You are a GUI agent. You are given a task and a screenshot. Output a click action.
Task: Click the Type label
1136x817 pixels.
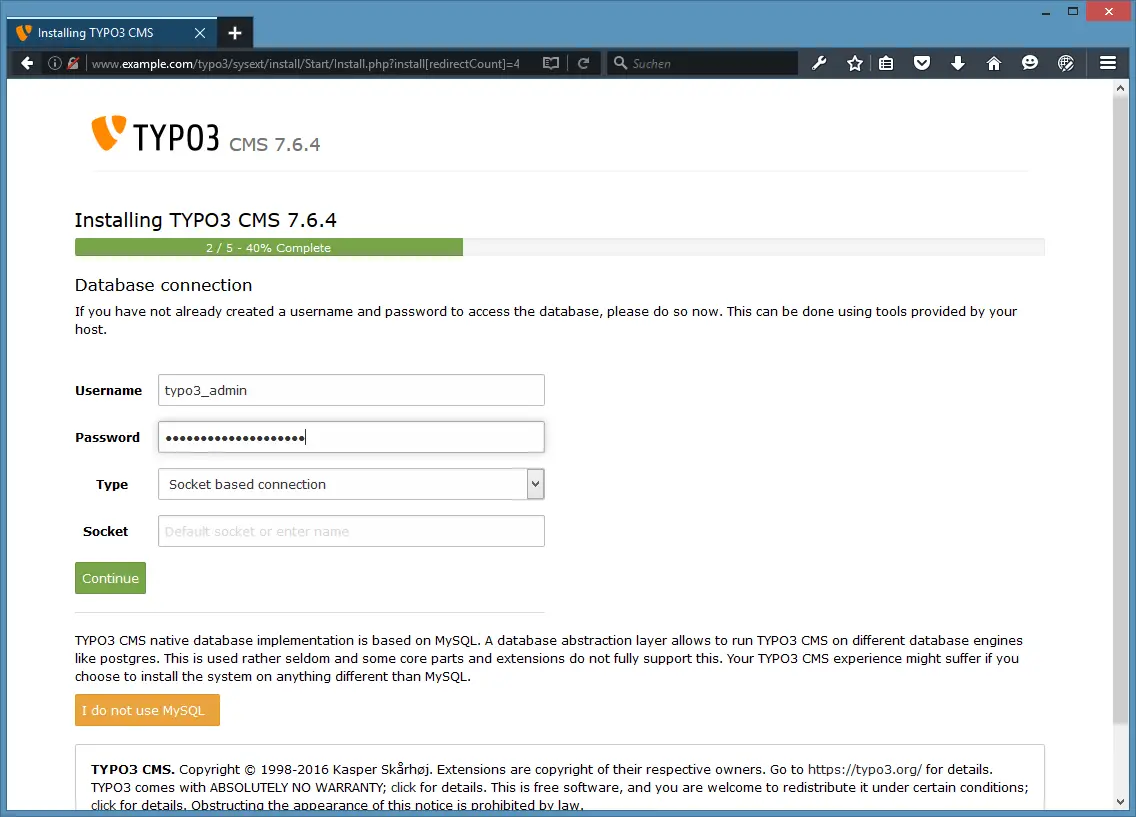tap(112, 485)
